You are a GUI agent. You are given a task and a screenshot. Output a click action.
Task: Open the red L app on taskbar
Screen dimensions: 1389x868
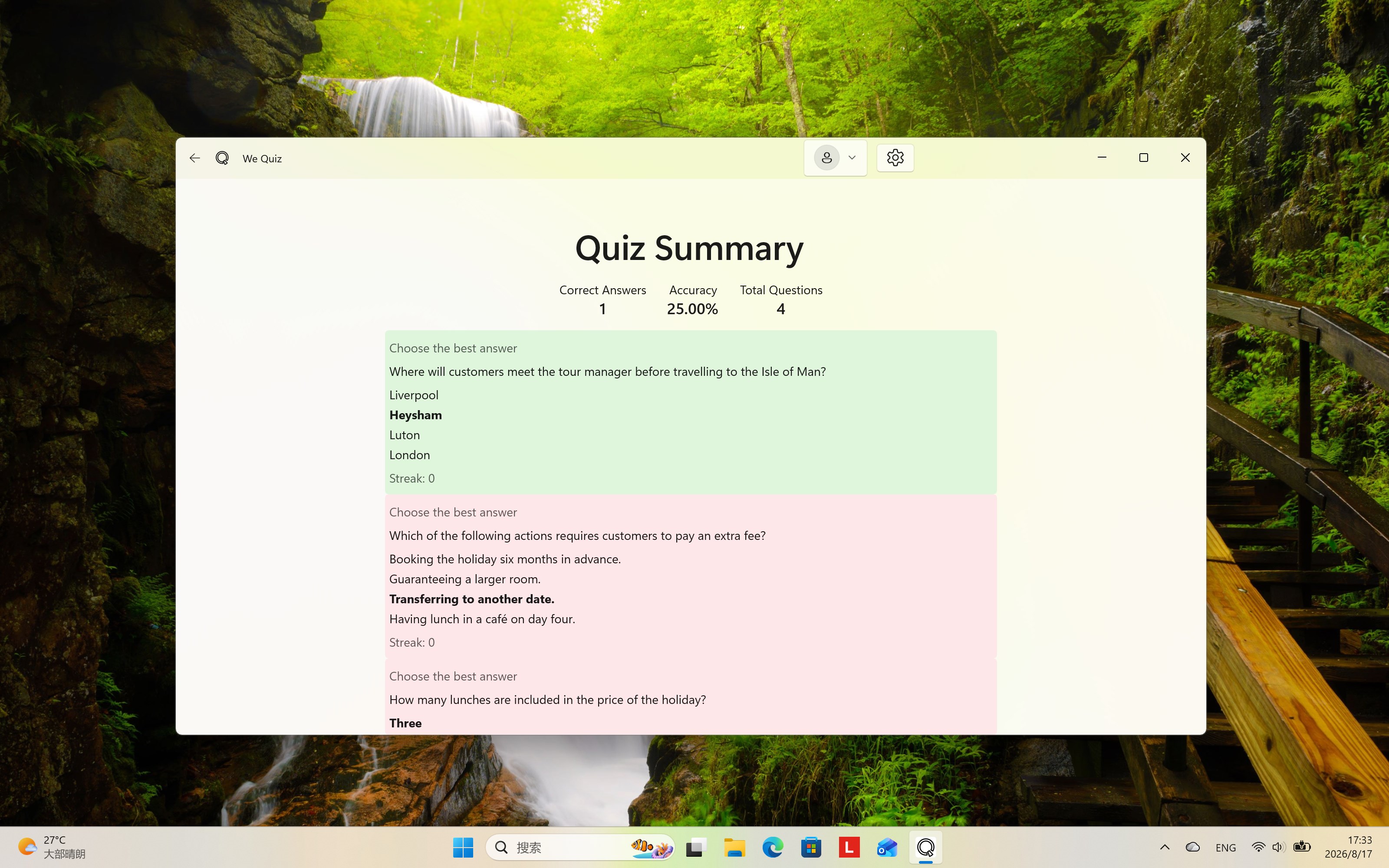point(849,847)
